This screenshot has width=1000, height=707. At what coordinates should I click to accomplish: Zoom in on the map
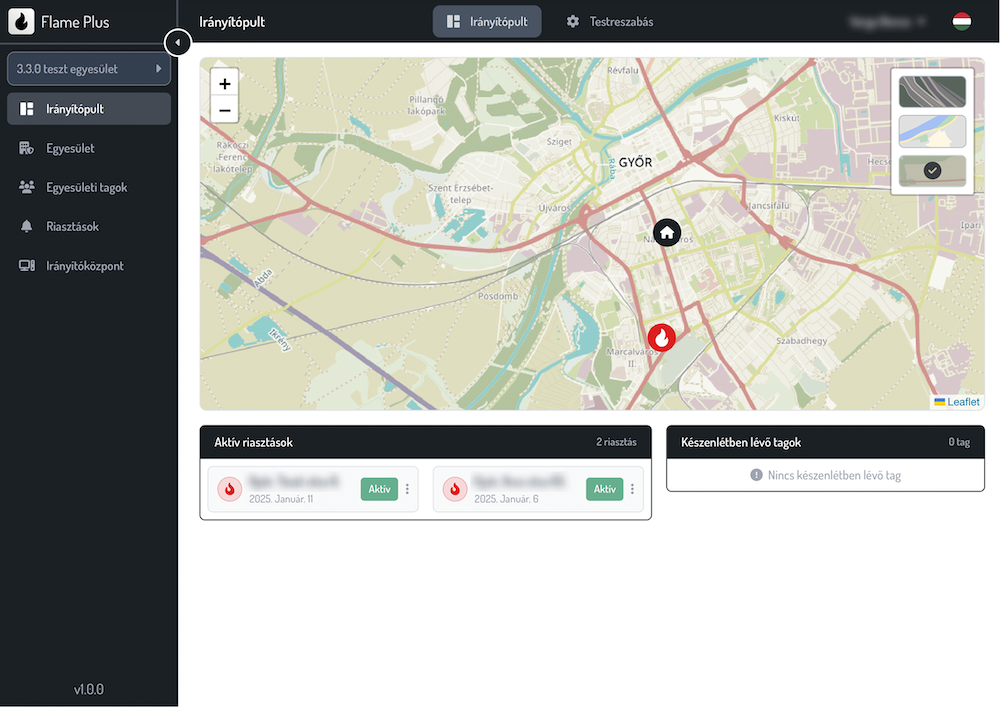coord(225,84)
